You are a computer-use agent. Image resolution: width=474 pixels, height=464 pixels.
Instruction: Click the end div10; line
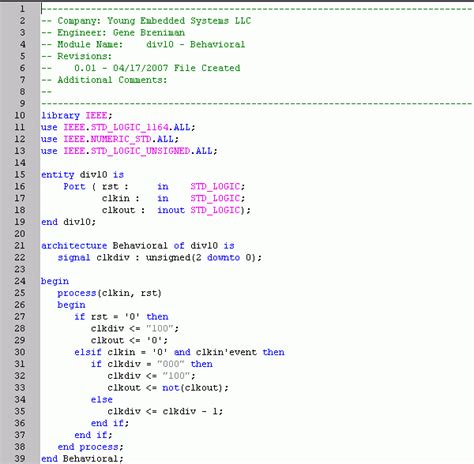[x=68, y=222]
